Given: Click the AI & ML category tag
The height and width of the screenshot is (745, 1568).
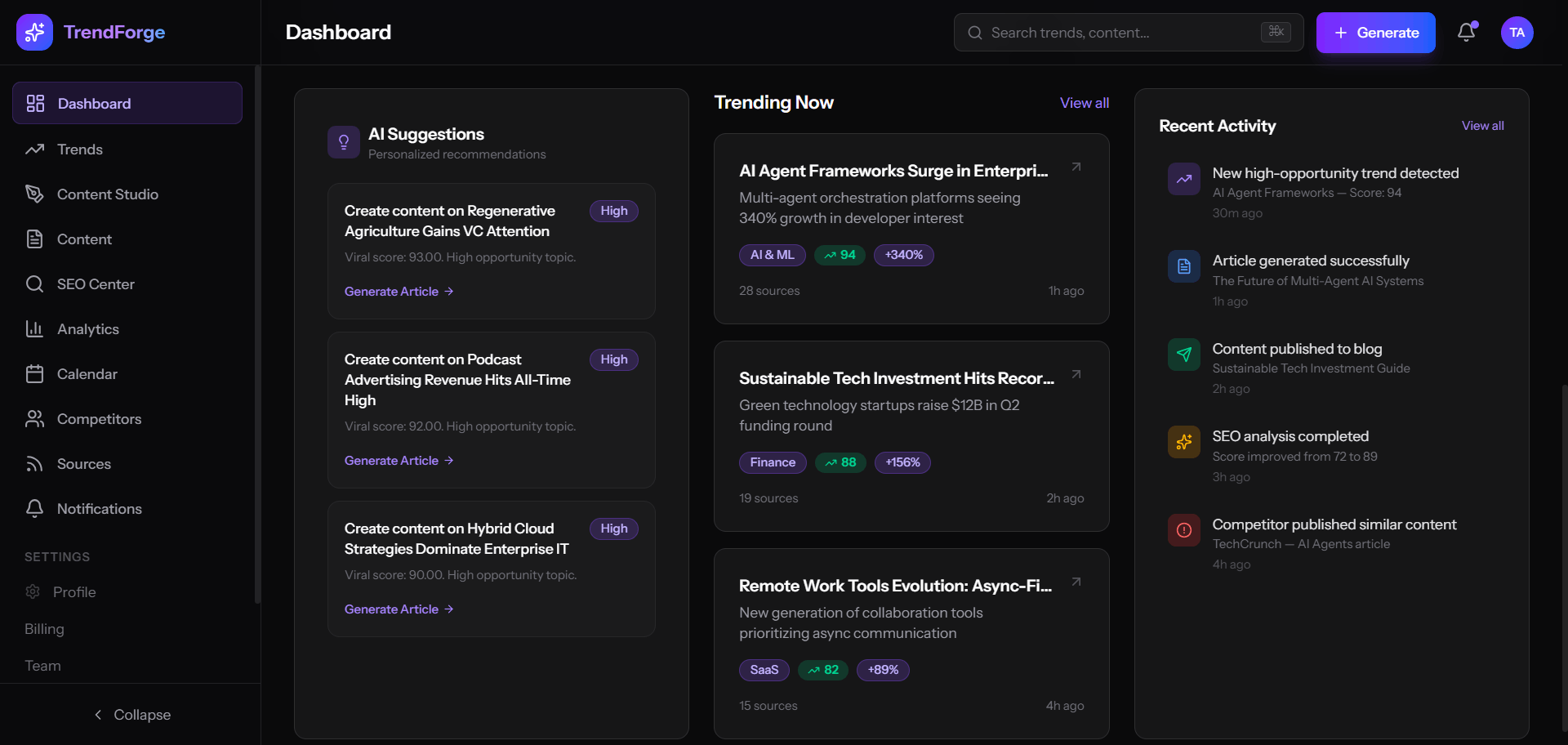Looking at the screenshot, I should click(x=772, y=255).
